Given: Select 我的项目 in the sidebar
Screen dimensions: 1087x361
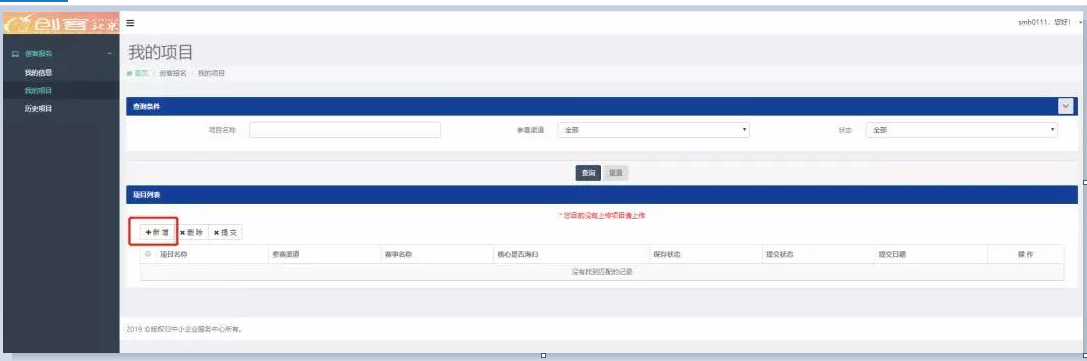Looking at the screenshot, I should coord(38,91).
